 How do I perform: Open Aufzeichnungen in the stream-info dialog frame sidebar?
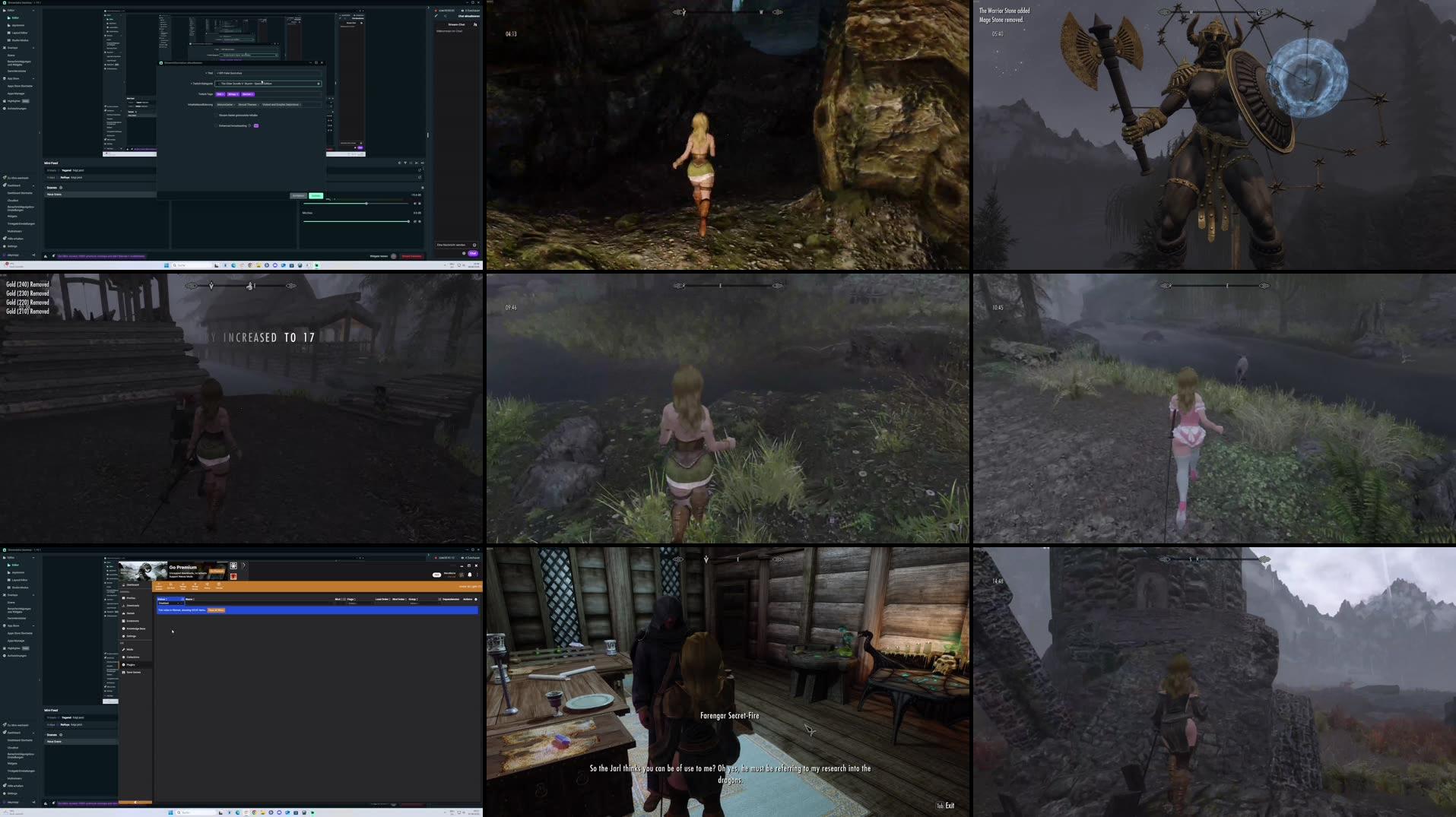coord(17,109)
